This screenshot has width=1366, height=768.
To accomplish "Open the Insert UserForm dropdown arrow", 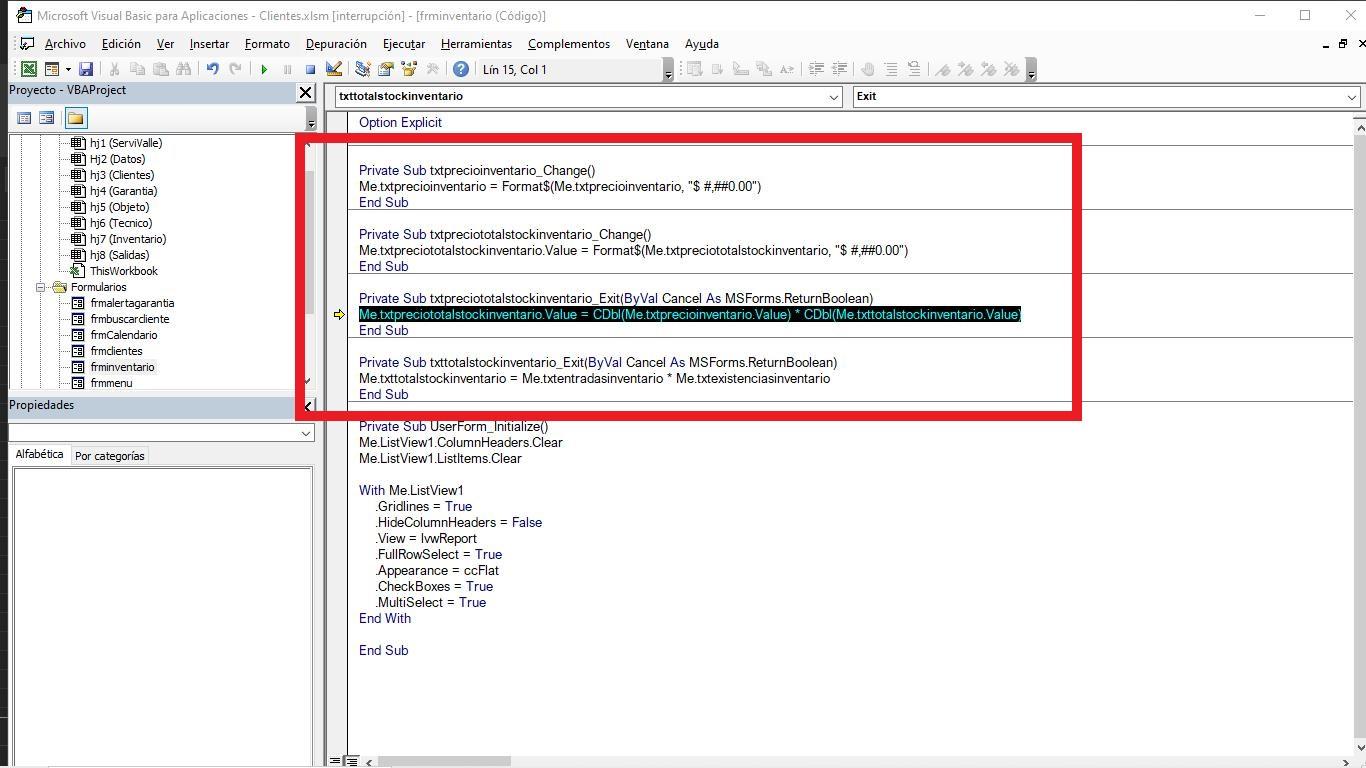I will [68, 69].
